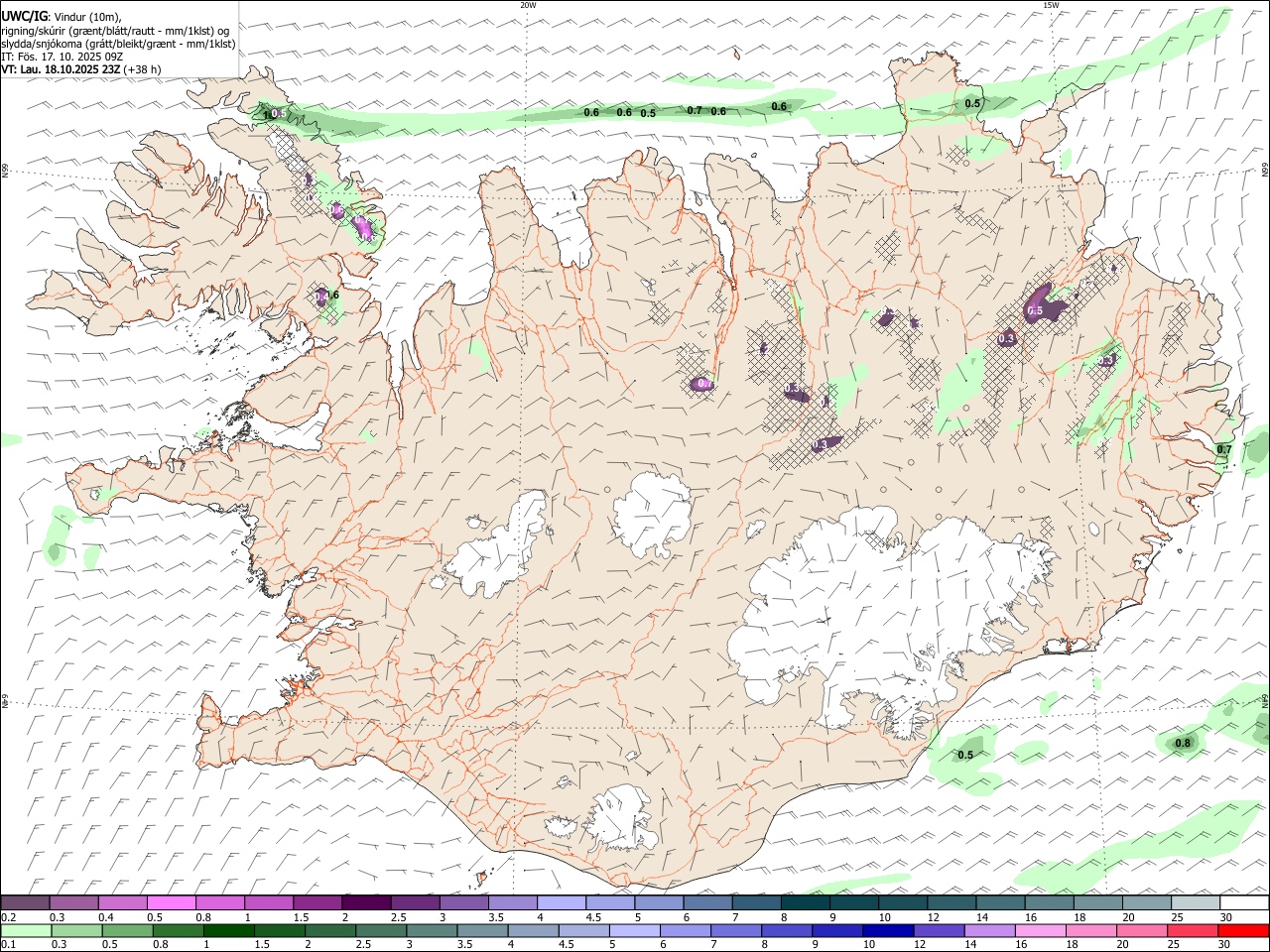This screenshot has height=952, width=1270.
Task: Pick the 25 mm red-pink rain swatch
Action: pos(1194,930)
